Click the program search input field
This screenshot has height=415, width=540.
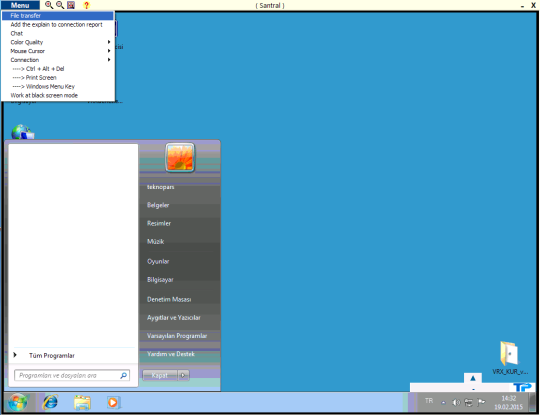pyautogui.click(x=72, y=375)
